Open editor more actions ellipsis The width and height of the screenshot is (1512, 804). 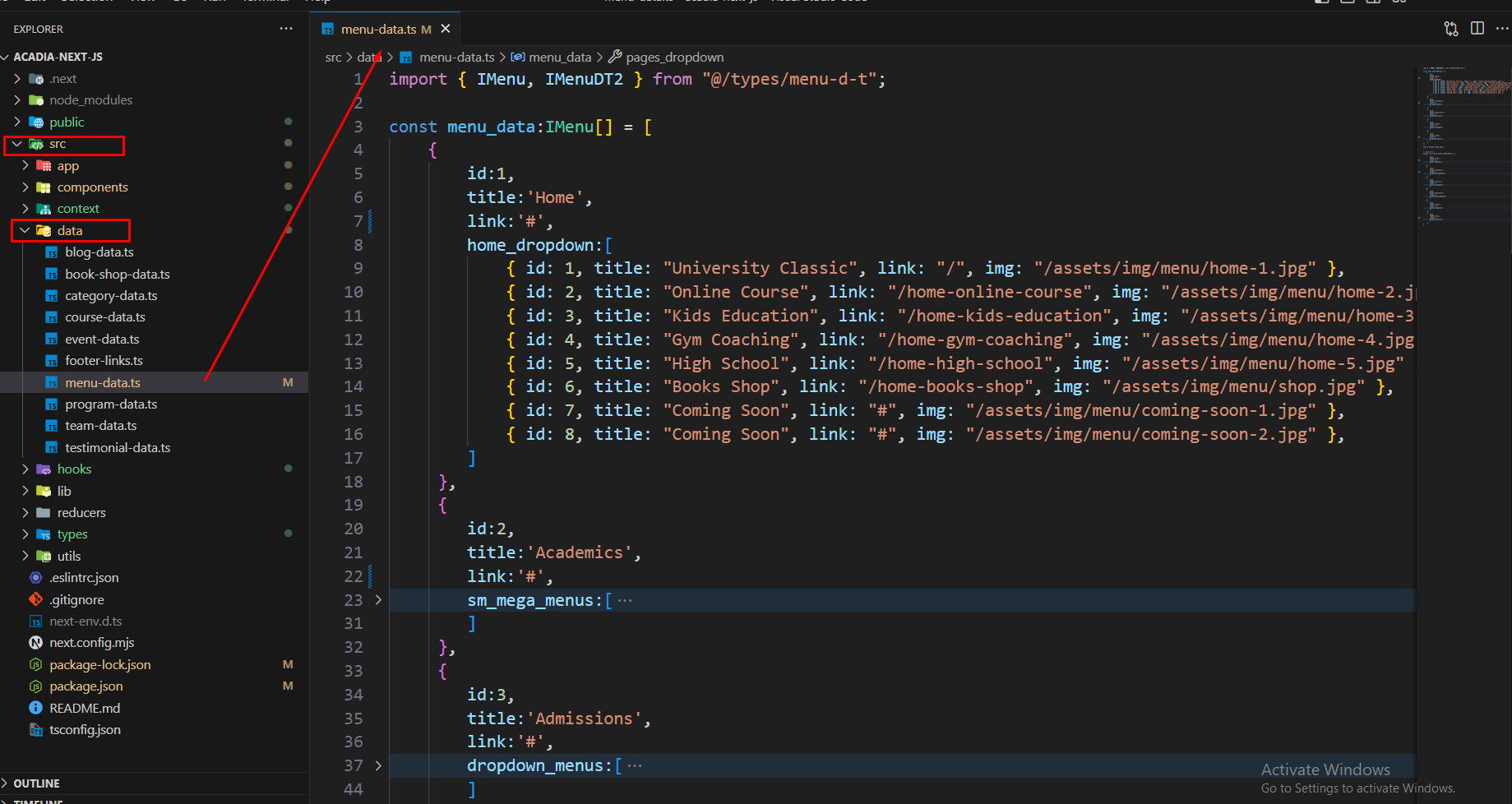click(x=1502, y=29)
